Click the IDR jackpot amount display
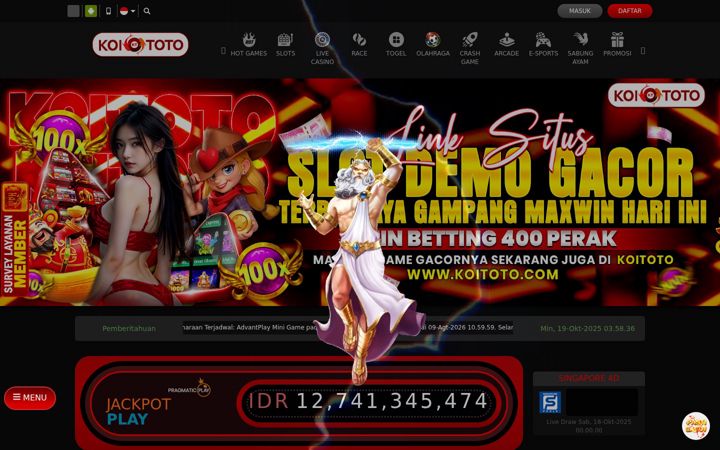This screenshot has height=450, width=720. pos(367,401)
